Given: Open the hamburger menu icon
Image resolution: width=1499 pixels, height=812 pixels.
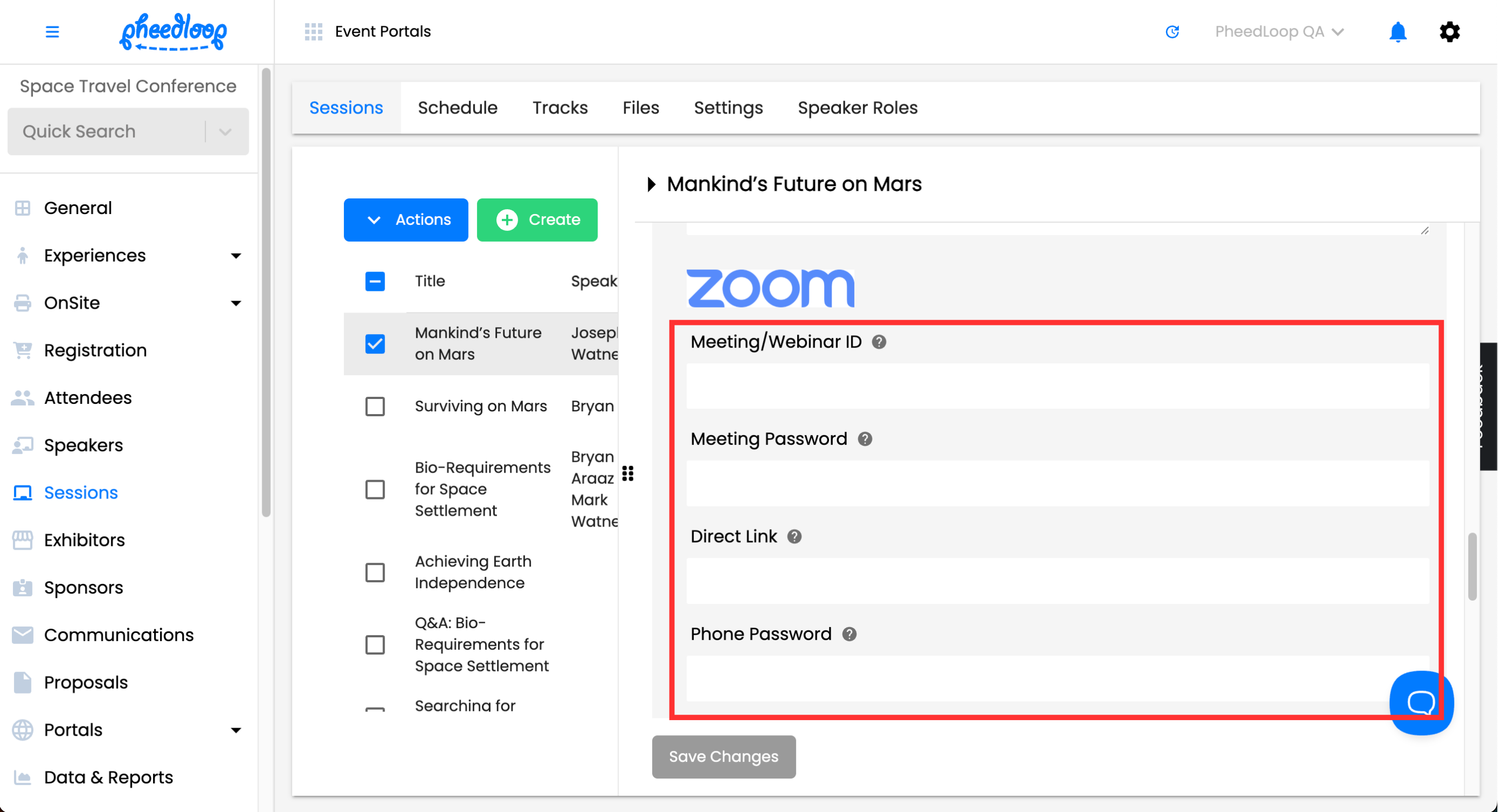Looking at the screenshot, I should tap(52, 31).
